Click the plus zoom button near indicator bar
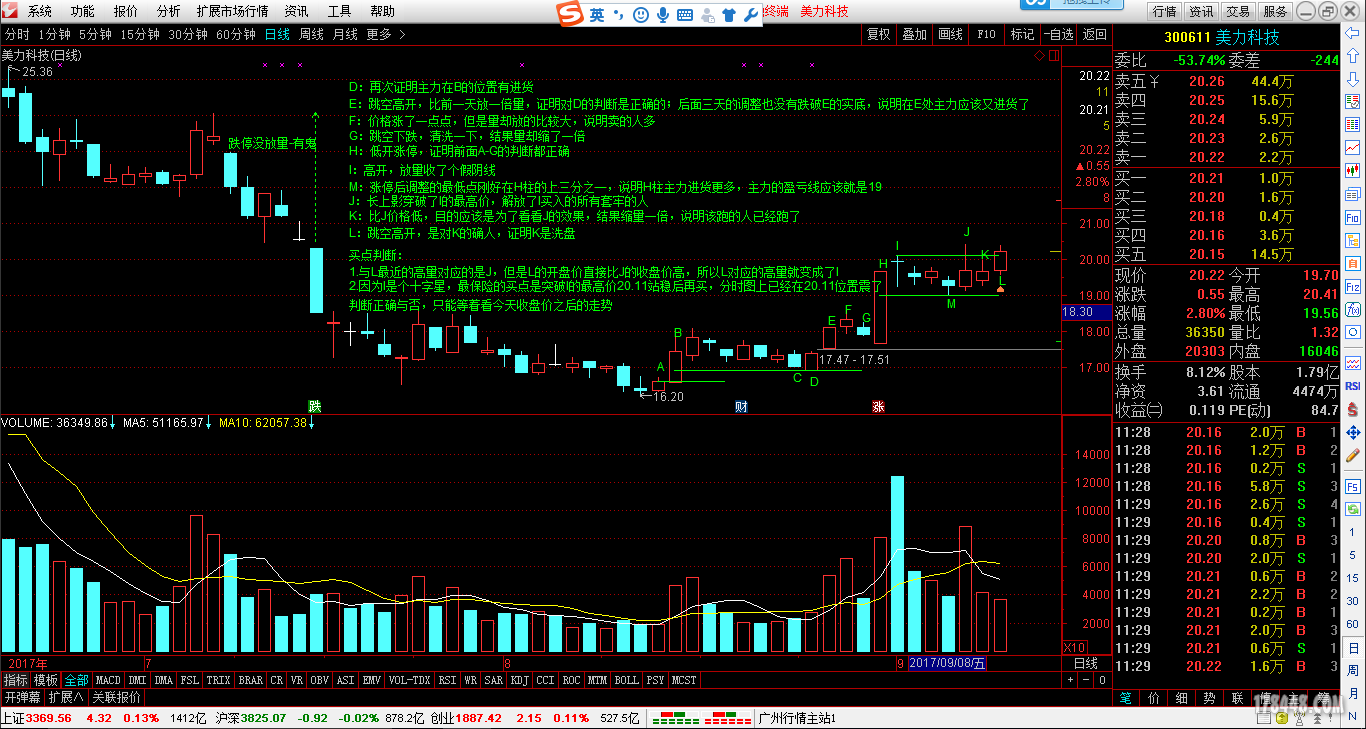 [1070, 680]
